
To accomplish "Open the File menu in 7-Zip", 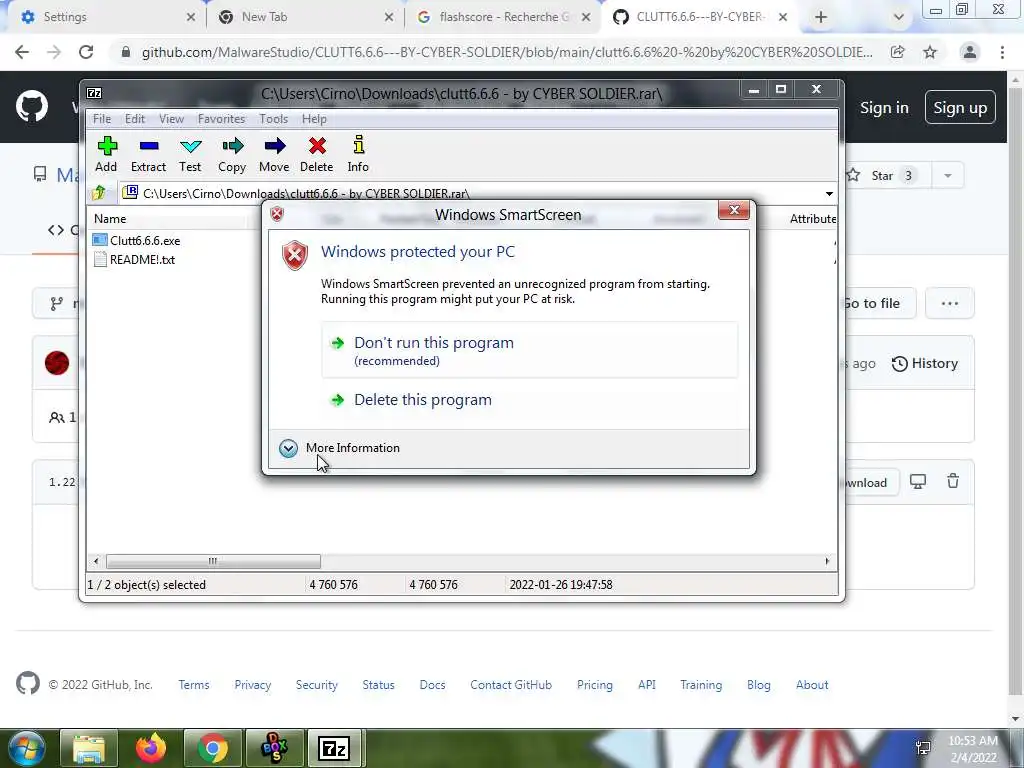I will tap(102, 119).
